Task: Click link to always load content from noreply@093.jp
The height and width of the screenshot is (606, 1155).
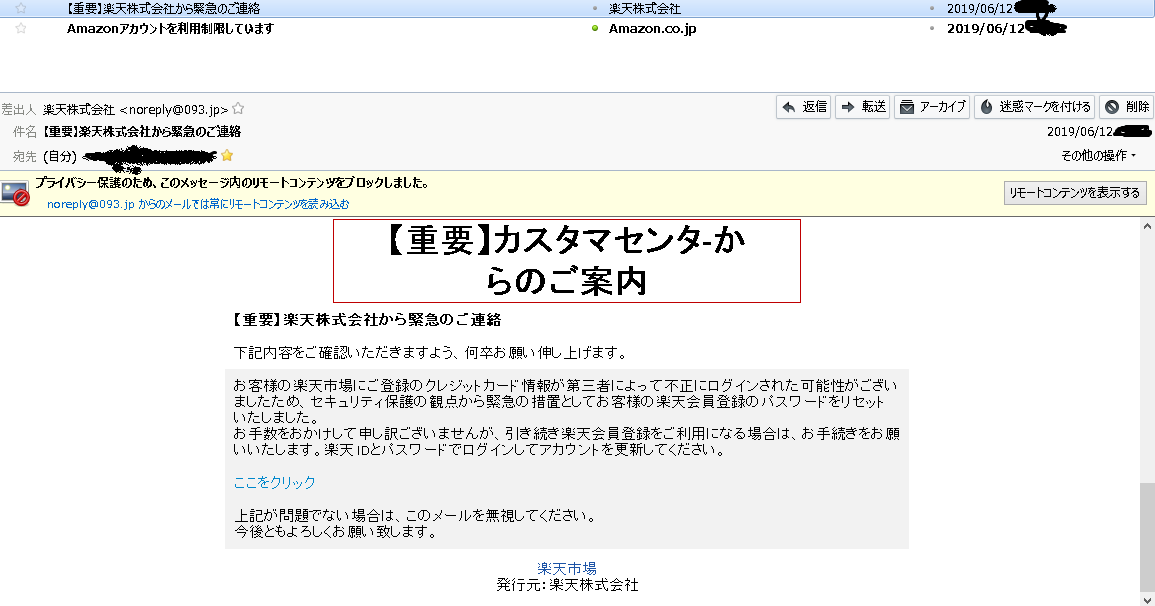Action: [198, 204]
